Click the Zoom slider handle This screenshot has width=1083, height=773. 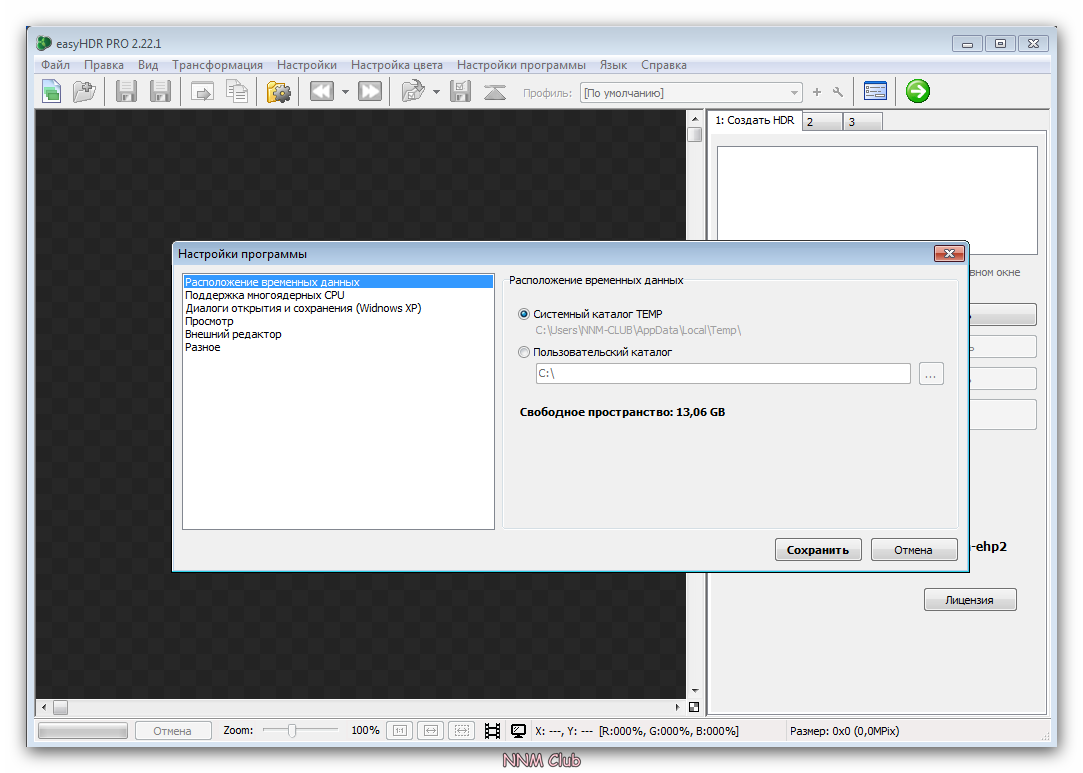pyautogui.click(x=291, y=731)
